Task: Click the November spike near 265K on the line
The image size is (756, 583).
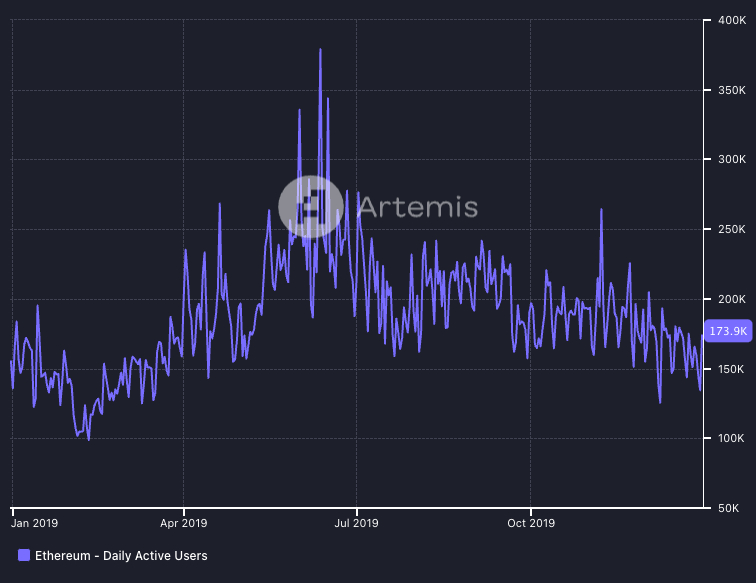Action: pyautogui.click(x=601, y=210)
